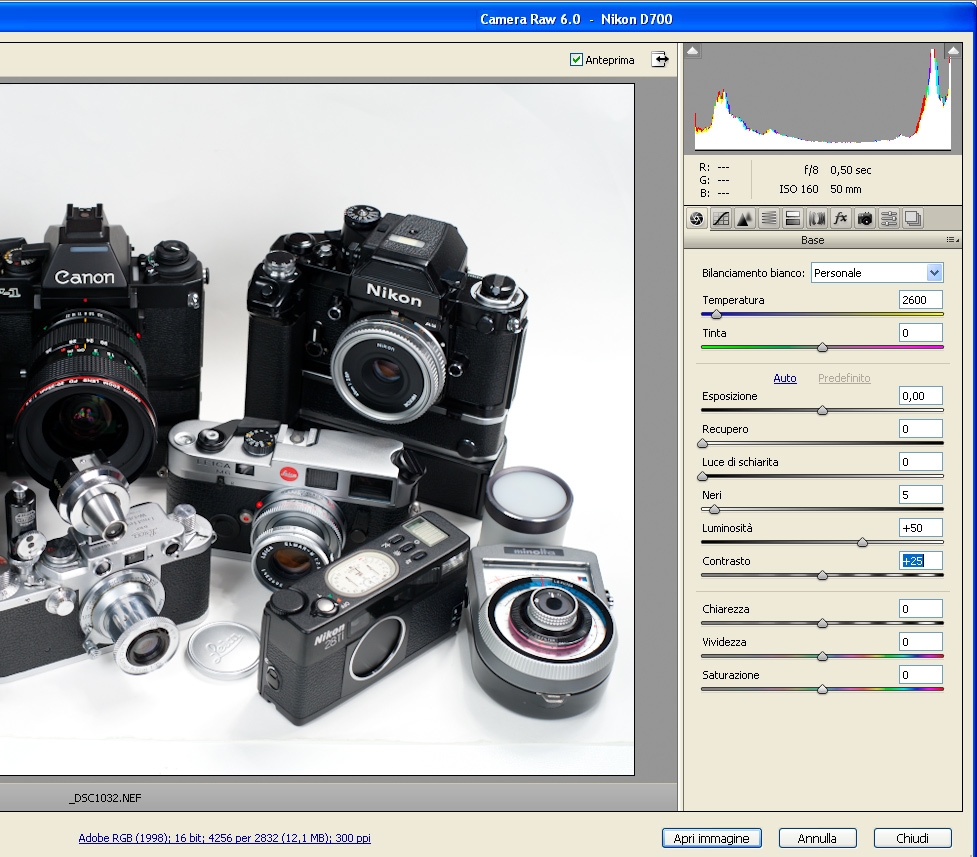This screenshot has width=977, height=857.
Task: Click the Saturazione value field
Action: click(921, 675)
